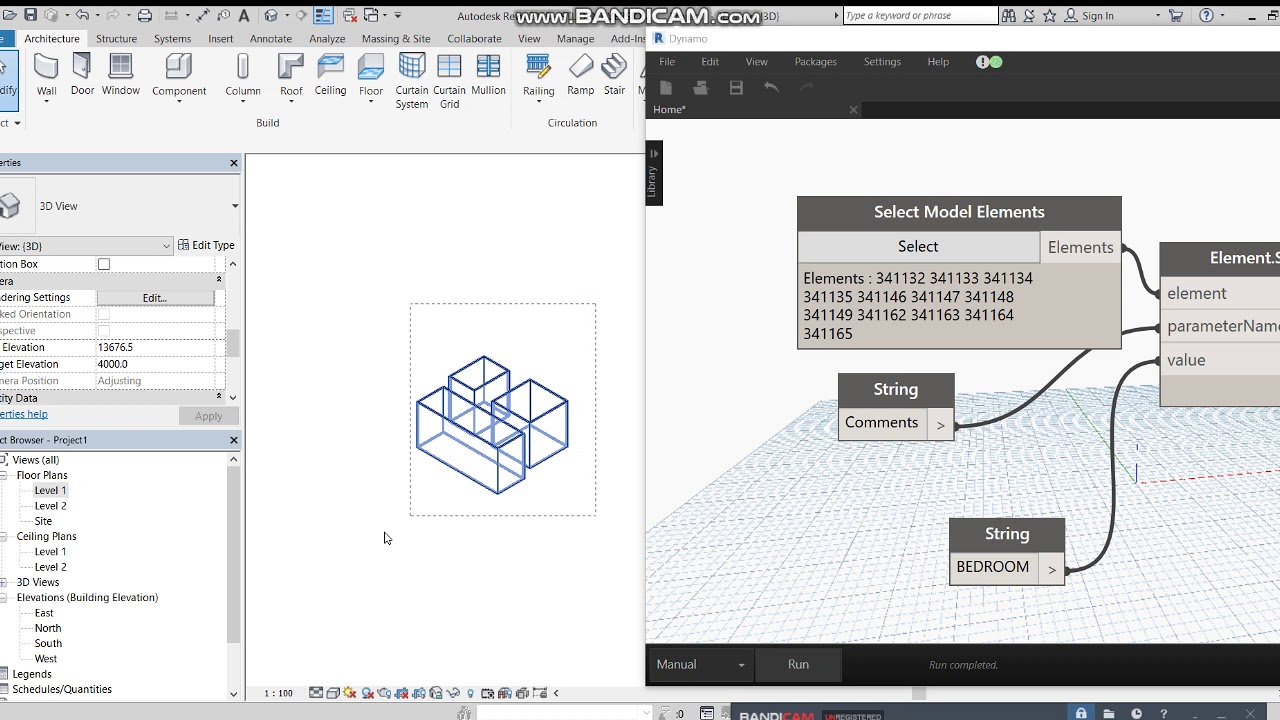Click Dynamo undo arrow icon
Viewport: 1280px width, 720px height.
771,88
